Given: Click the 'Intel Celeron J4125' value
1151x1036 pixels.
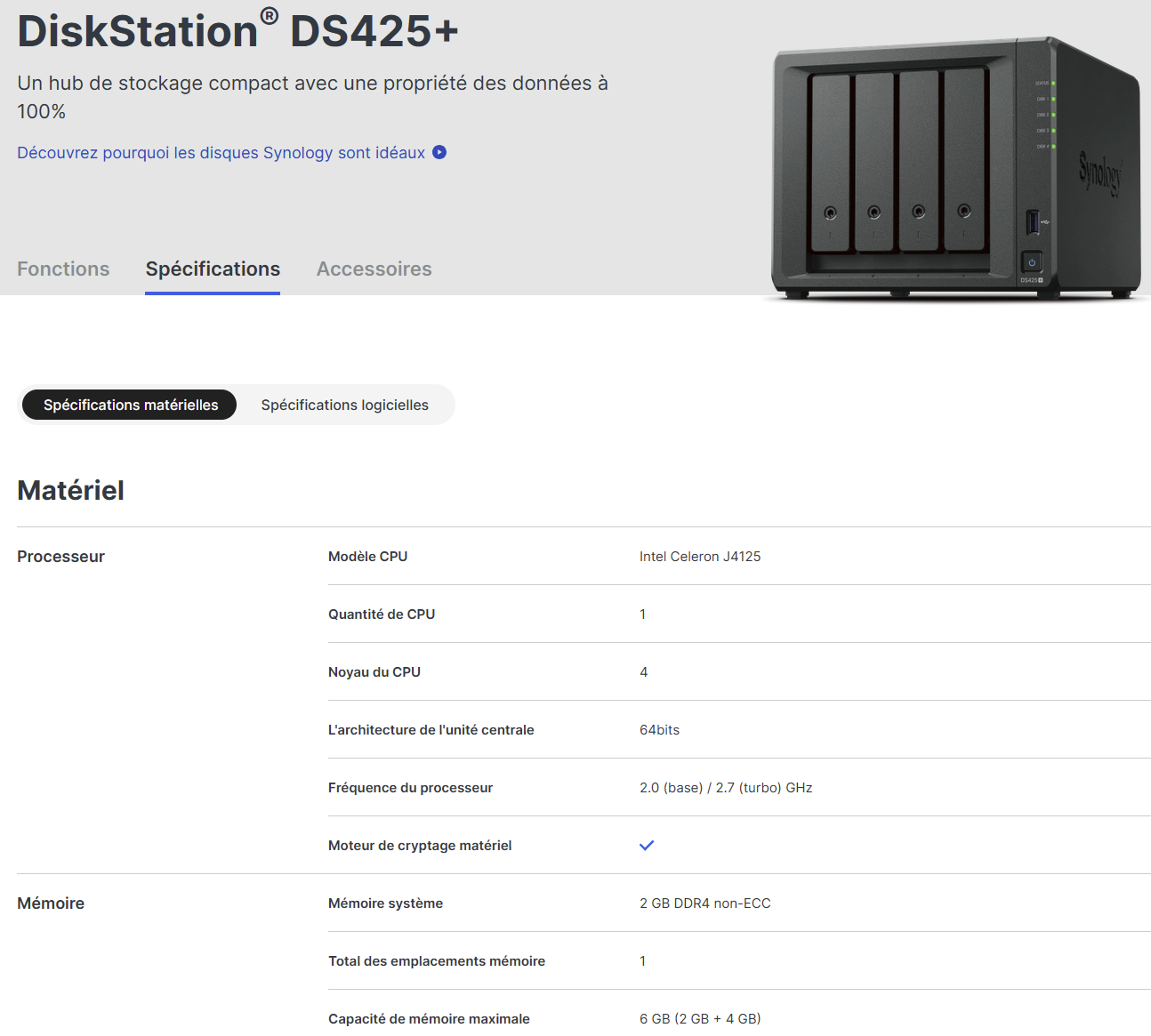Looking at the screenshot, I should [x=700, y=557].
